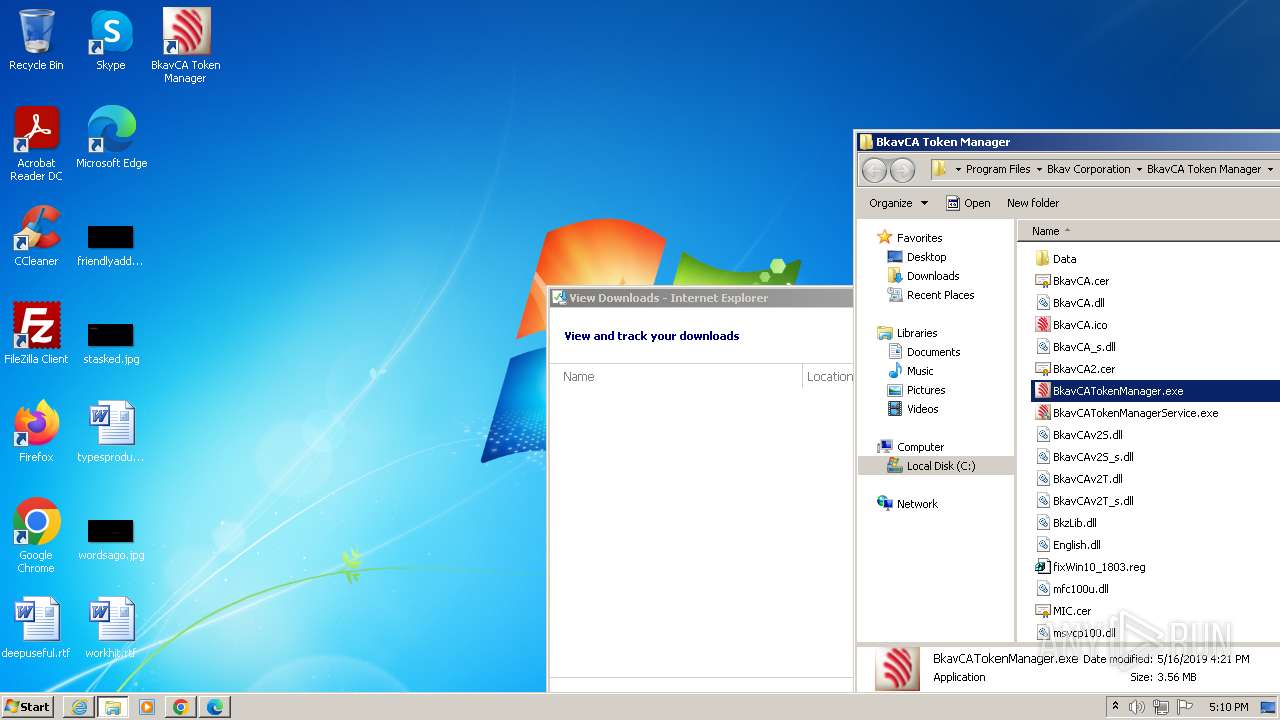Show hidden tray icons arrow
Viewport: 1280px width, 720px height.
(1116, 706)
